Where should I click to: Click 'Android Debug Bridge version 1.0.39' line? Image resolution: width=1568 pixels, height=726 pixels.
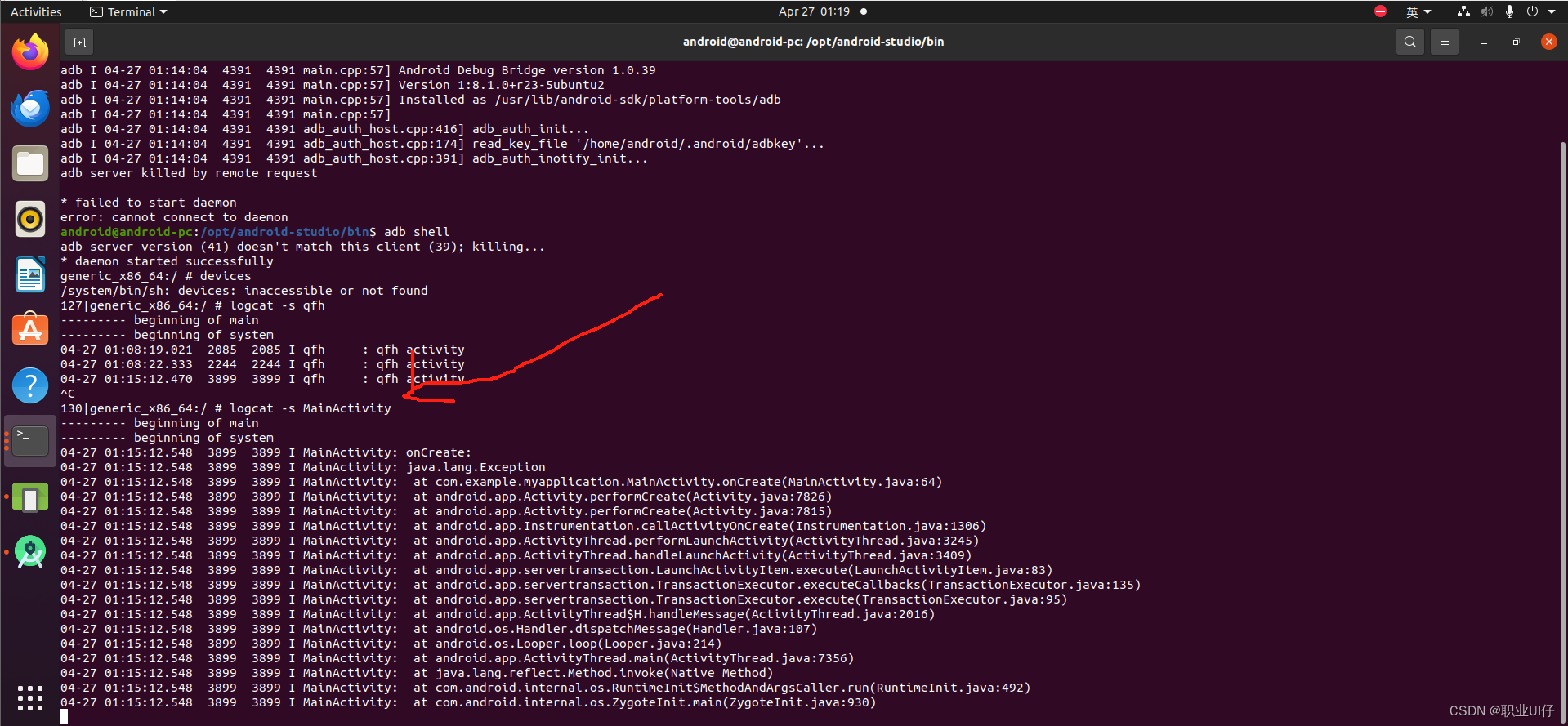pyautogui.click(x=358, y=70)
